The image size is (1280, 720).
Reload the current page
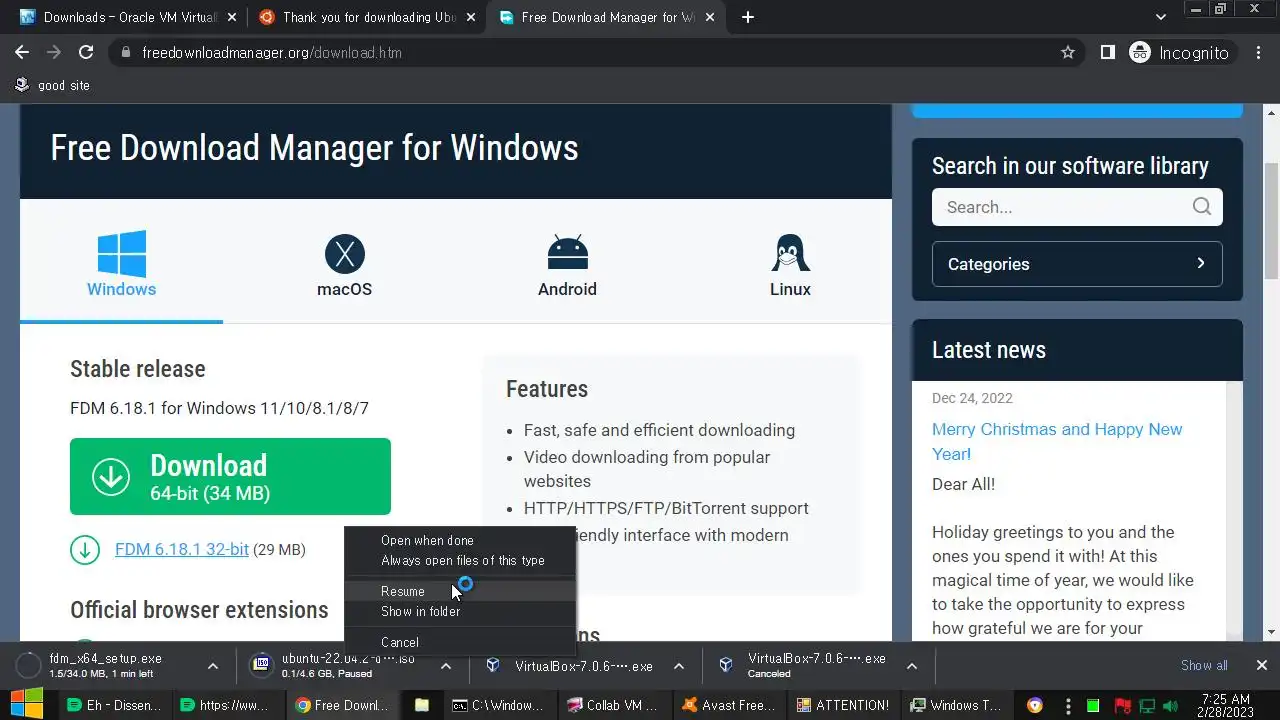pos(86,52)
